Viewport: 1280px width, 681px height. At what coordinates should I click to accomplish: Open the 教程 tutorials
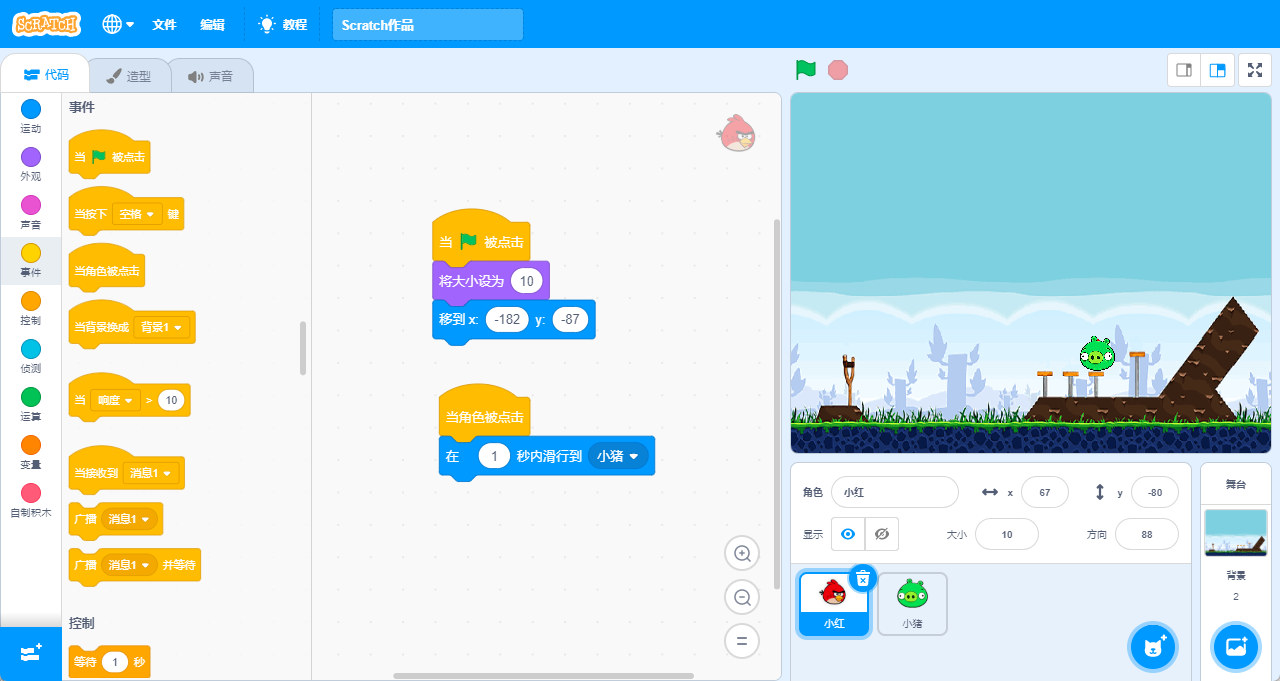(283, 25)
